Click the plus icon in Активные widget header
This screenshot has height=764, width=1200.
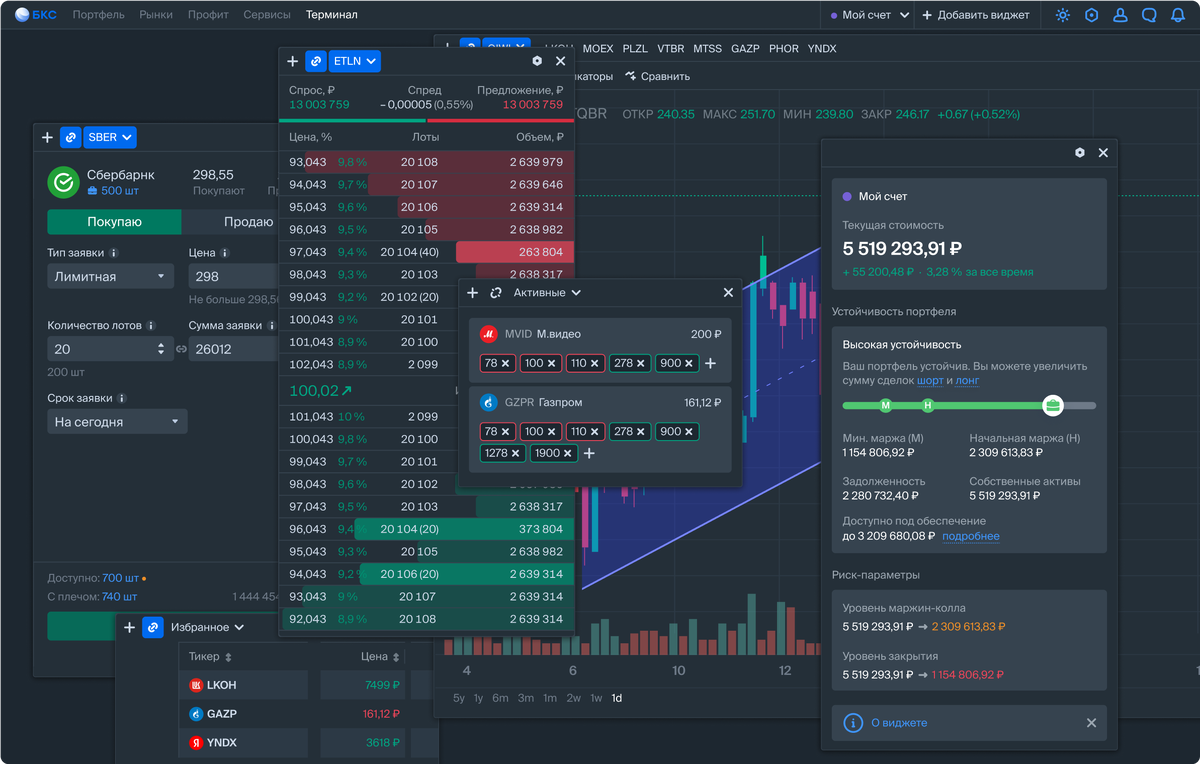click(473, 293)
